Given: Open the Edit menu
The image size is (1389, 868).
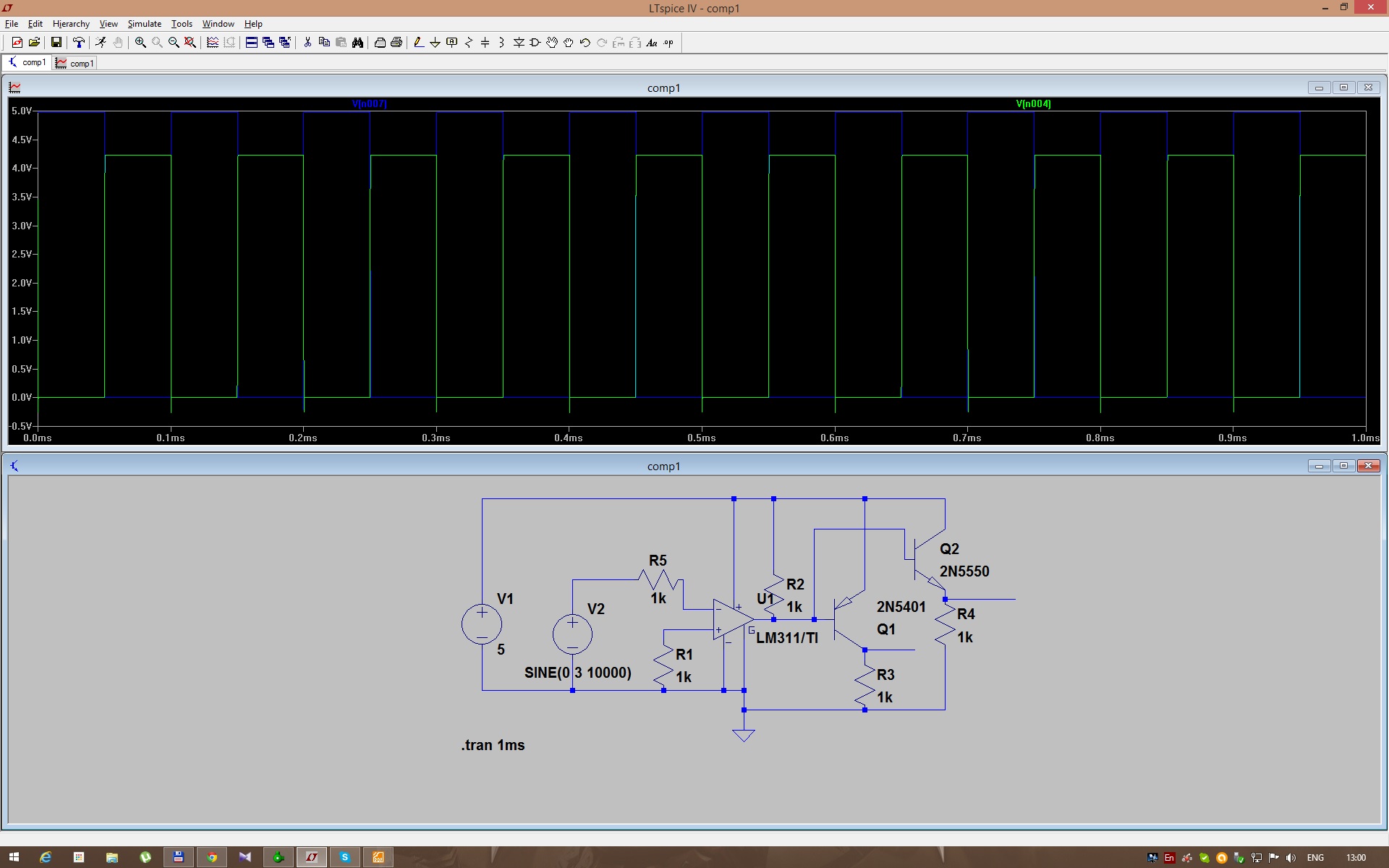Looking at the screenshot, I should [35, 24].
